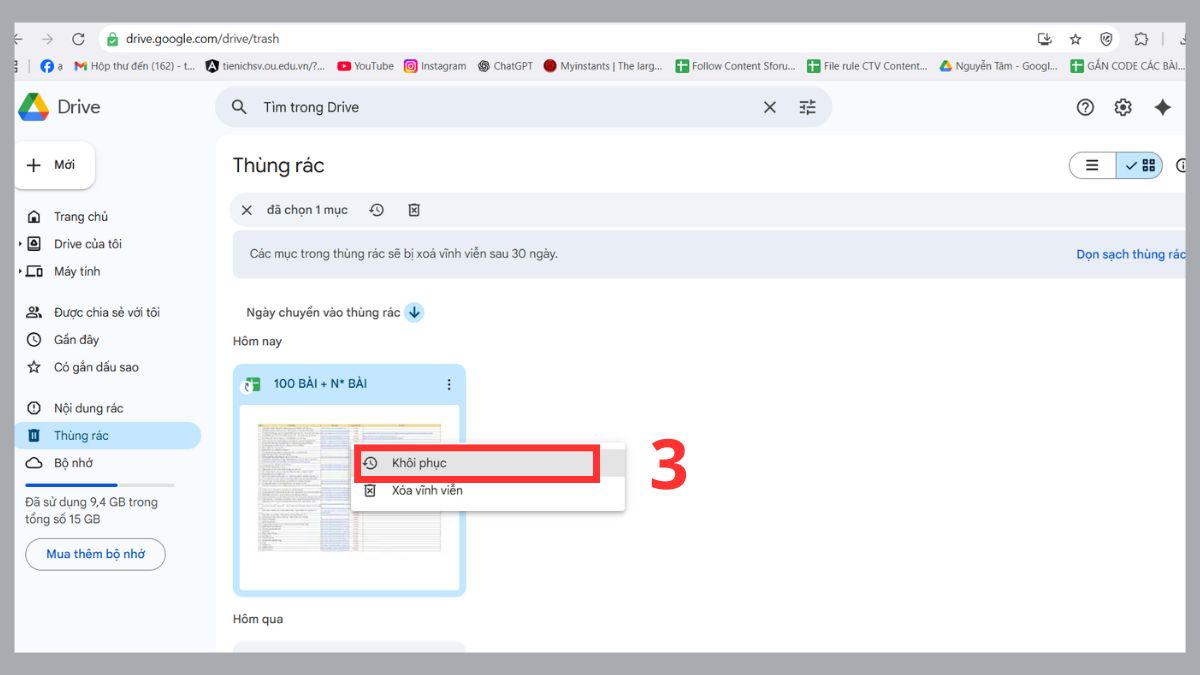Open the browser extensions puzzle icon

(1141, 39)
